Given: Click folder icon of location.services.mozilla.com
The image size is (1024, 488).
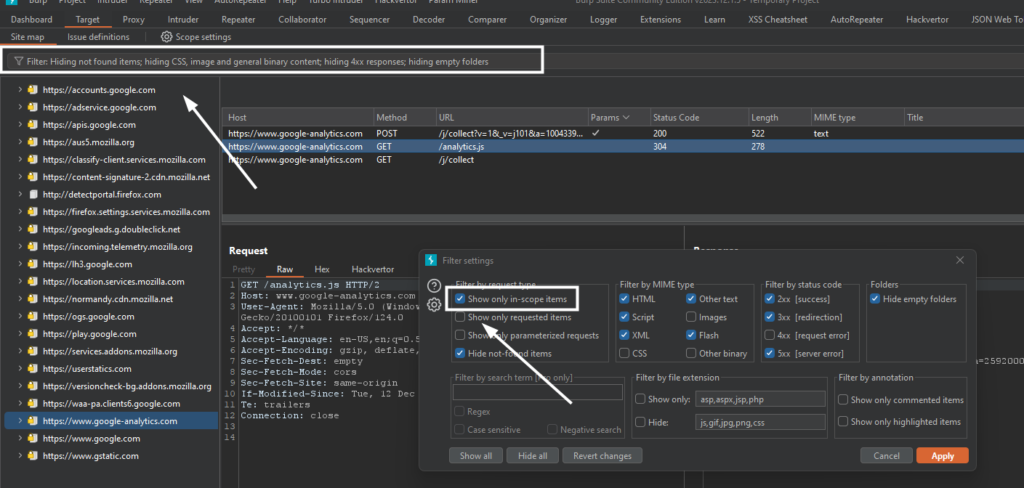Looking at the screenshot, I should (32, 282).
